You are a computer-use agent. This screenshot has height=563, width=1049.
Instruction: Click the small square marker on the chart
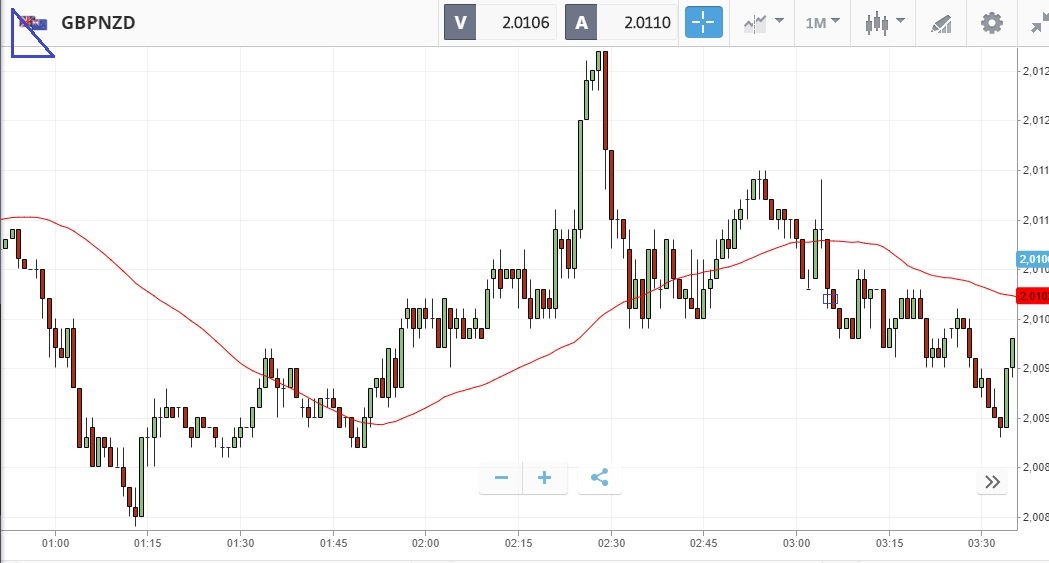click(829, 298)
